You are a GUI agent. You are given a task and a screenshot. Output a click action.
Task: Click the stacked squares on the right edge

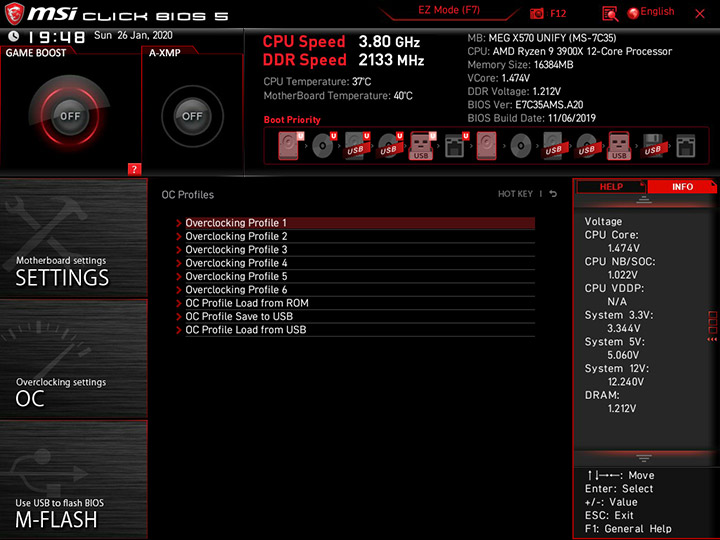(x=712, y=322)
